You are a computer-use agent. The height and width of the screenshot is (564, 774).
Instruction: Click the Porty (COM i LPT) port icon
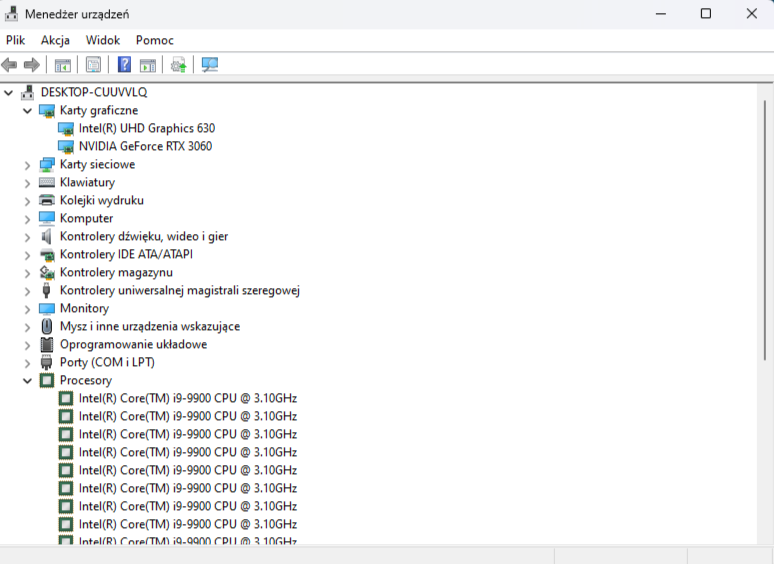click(x=46, y=363)
